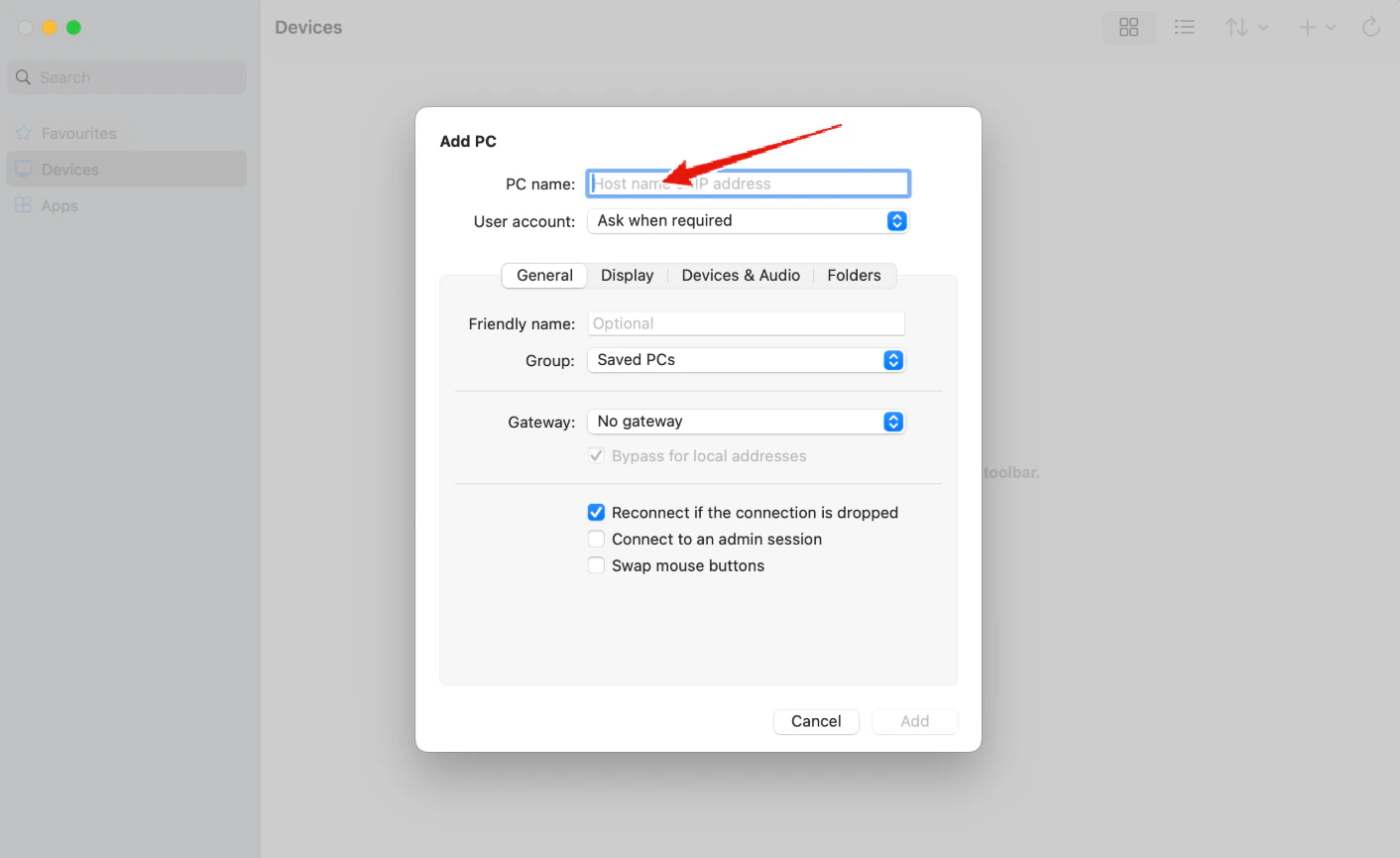Image resolution: width=1400 pixels, height=858 pixels.
Task: Uncheck Reconnect if the connection is dropped
Action: 596,512
